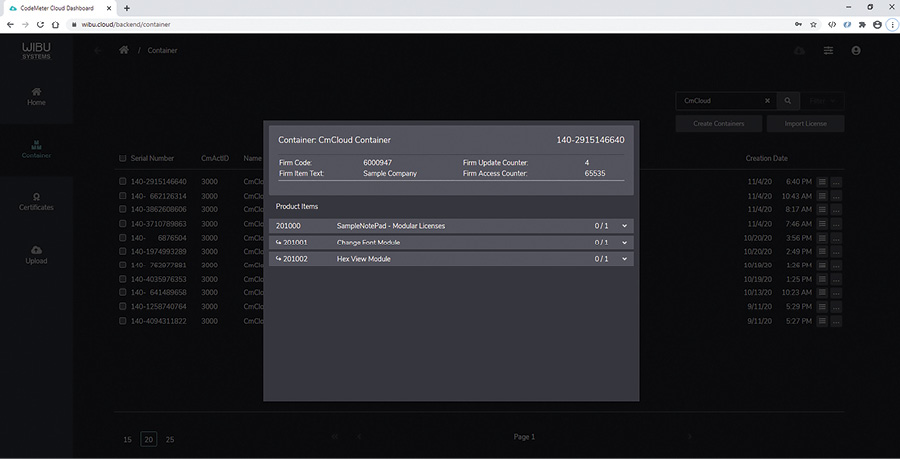Check the row 140-1258740764

coord(122,306)
